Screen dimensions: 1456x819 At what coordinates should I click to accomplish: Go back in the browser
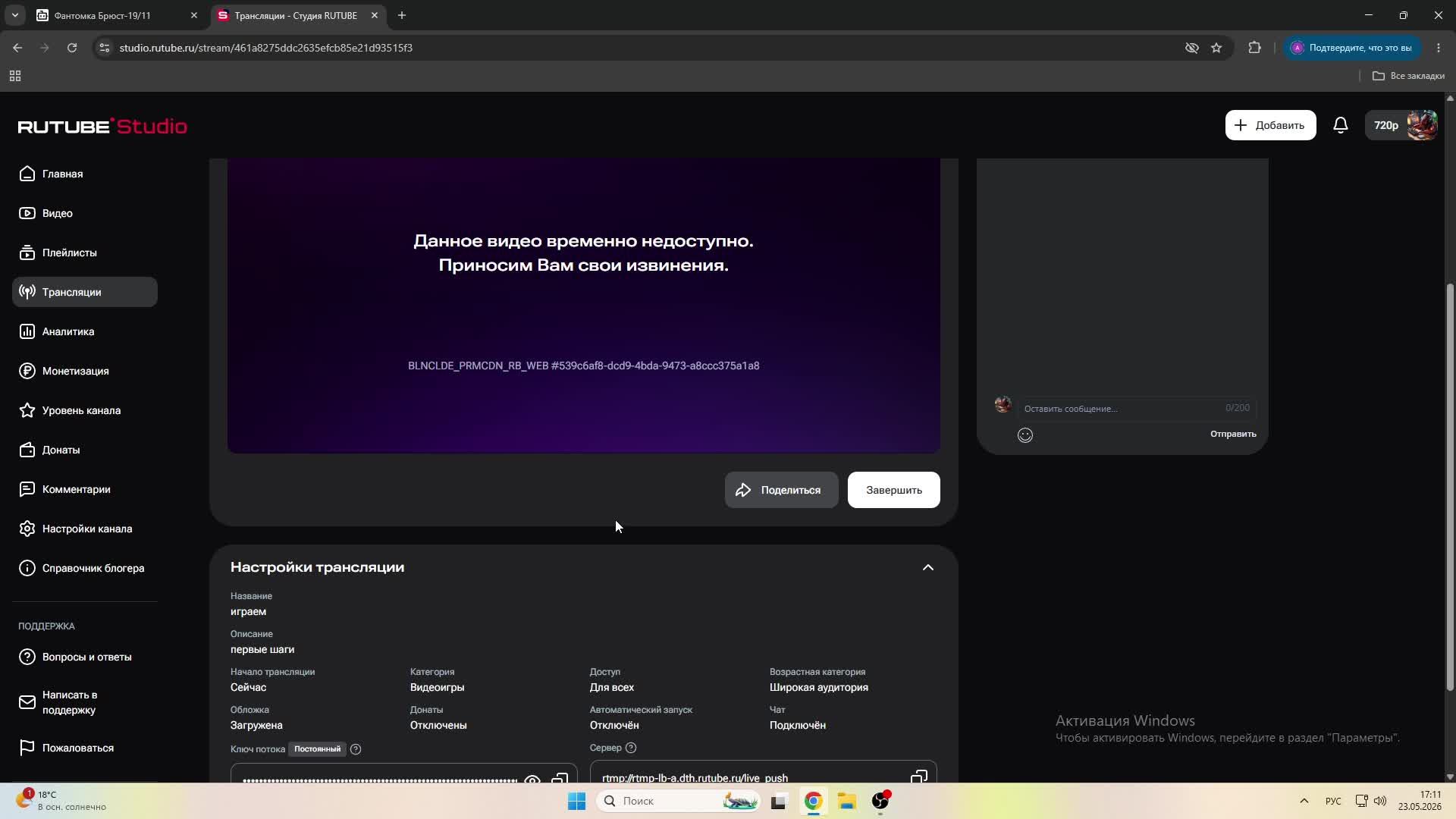pos(17,48)
